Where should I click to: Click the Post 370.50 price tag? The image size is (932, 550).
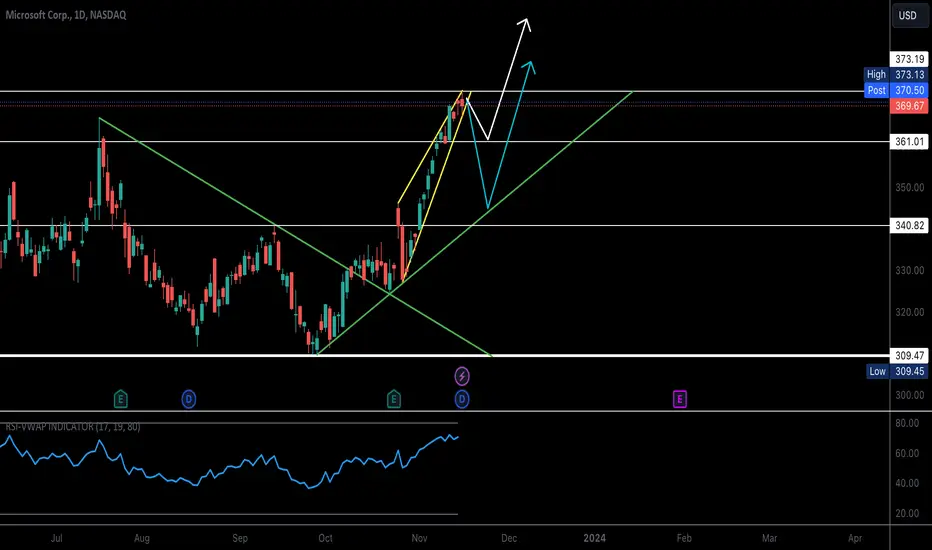pyautogui.click(x=896, y=90)
